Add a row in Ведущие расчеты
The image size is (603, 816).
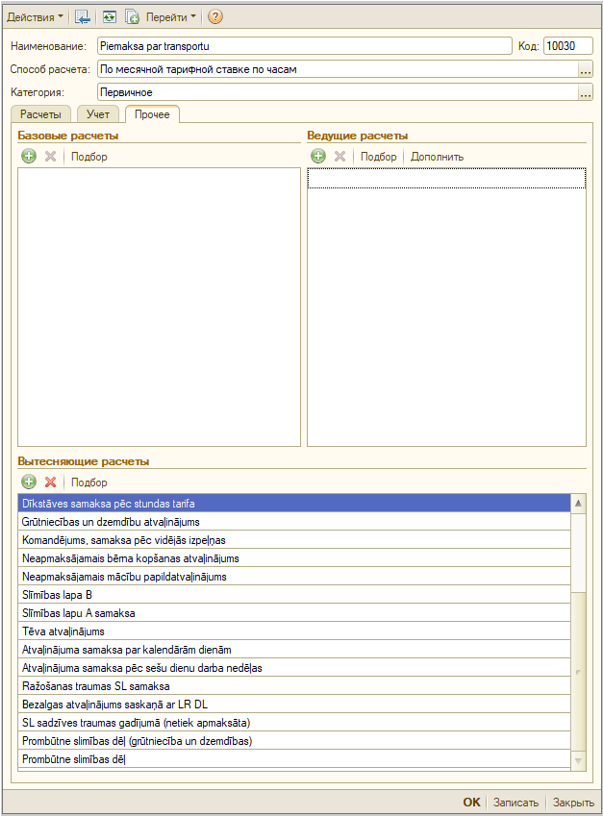pyautogui.click(x=319, y=156)
